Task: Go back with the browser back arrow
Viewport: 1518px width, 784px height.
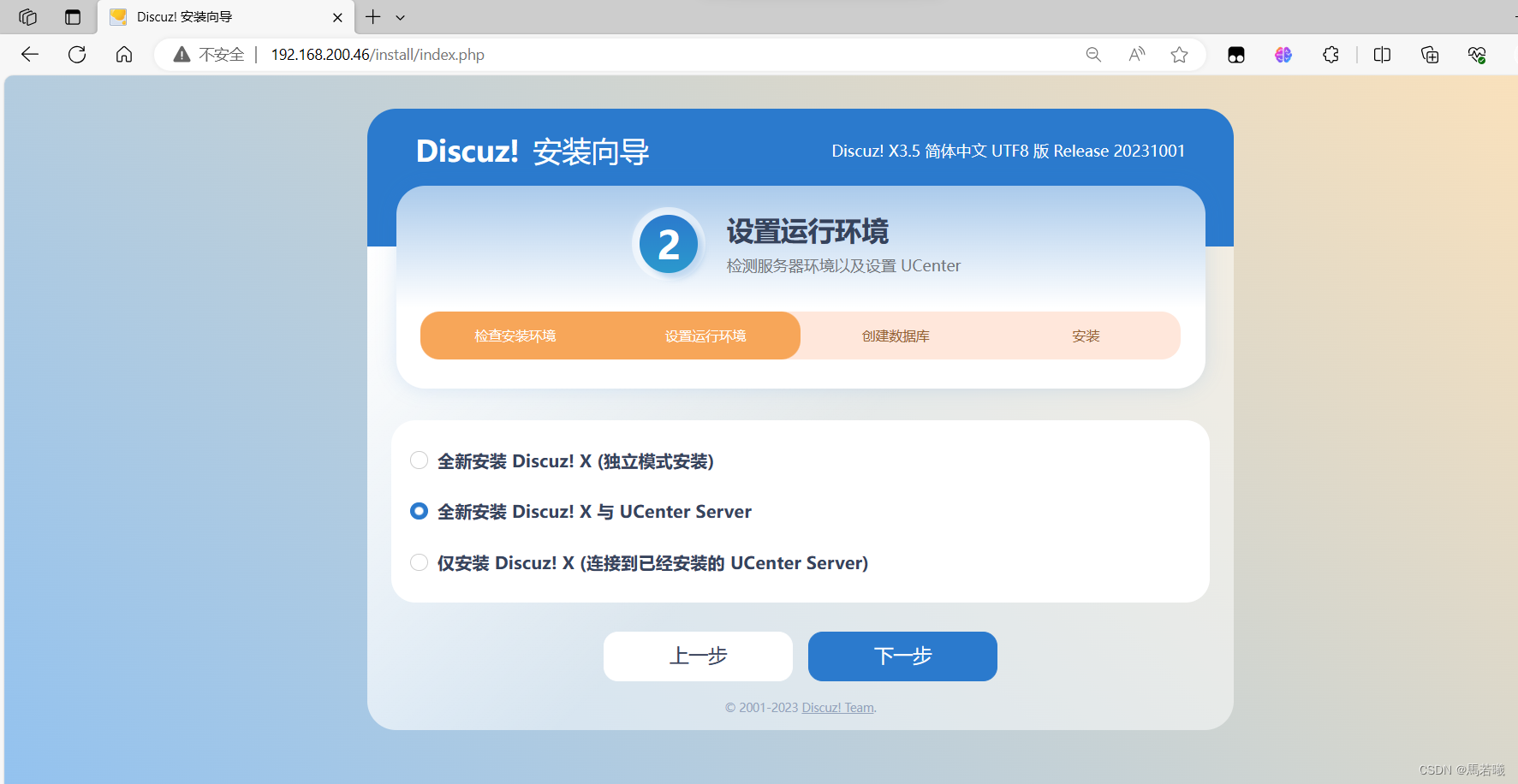Action: pyautogui.click(x=30, y=55)
